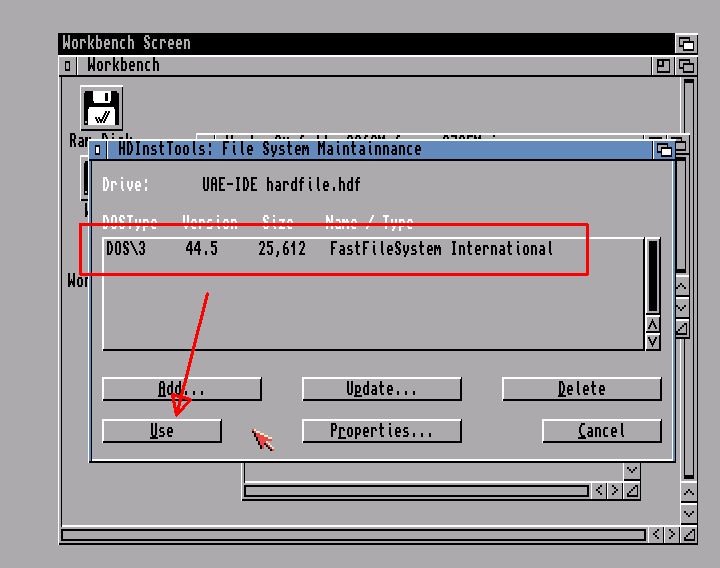
Task: Click the Workbench window depth gadget
Action: click(x=686, y=66)
